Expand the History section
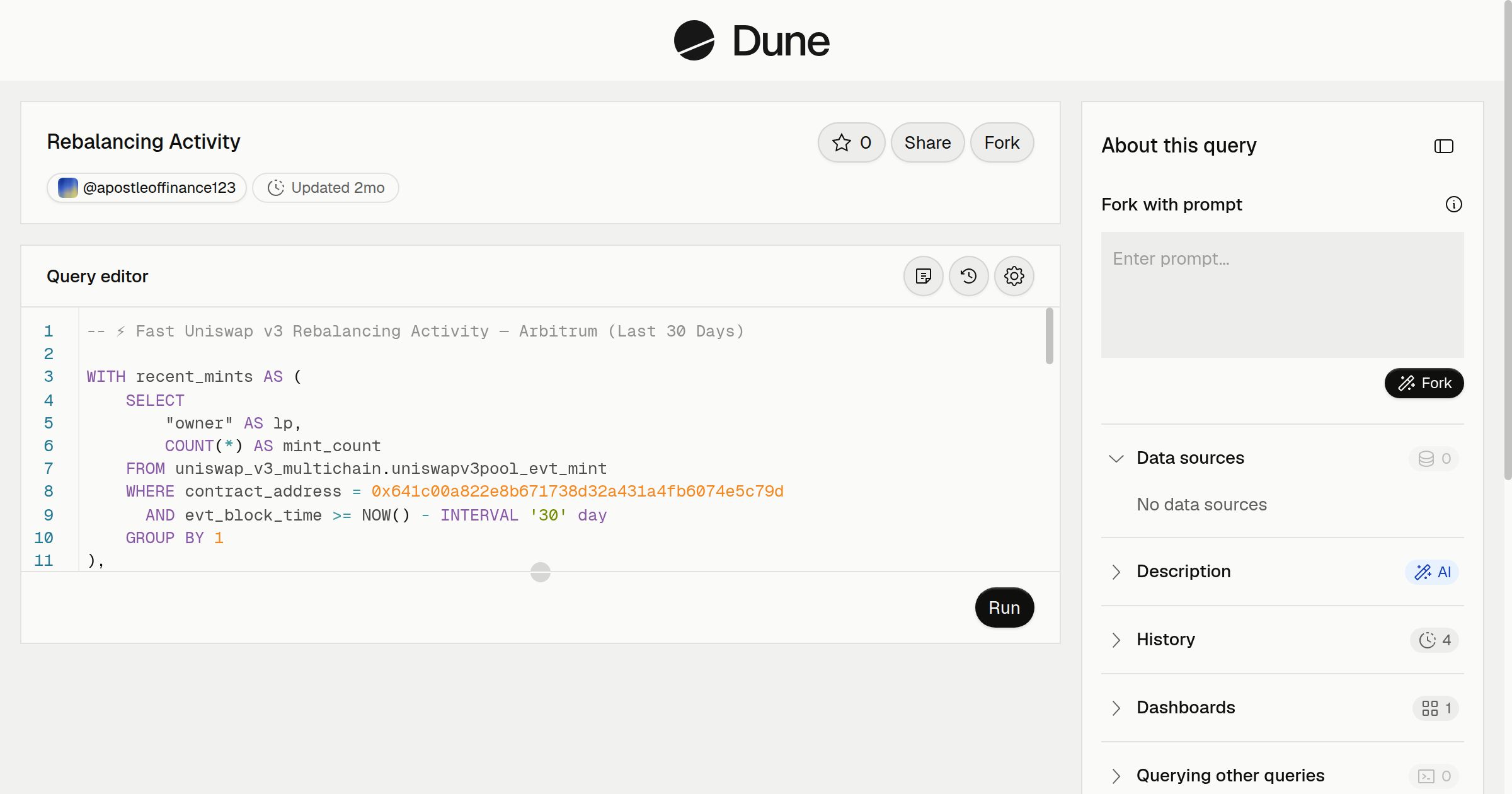Screen dimensions: 1512x794 tap(1116, 640)
